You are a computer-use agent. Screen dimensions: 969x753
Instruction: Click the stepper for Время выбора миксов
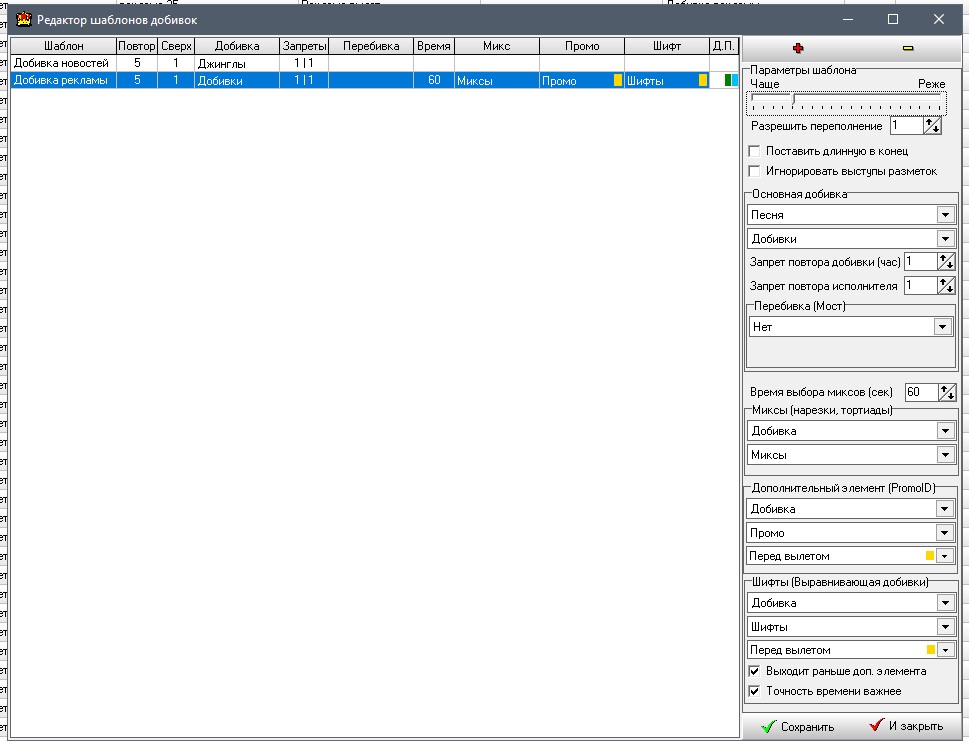pos(946,393)
